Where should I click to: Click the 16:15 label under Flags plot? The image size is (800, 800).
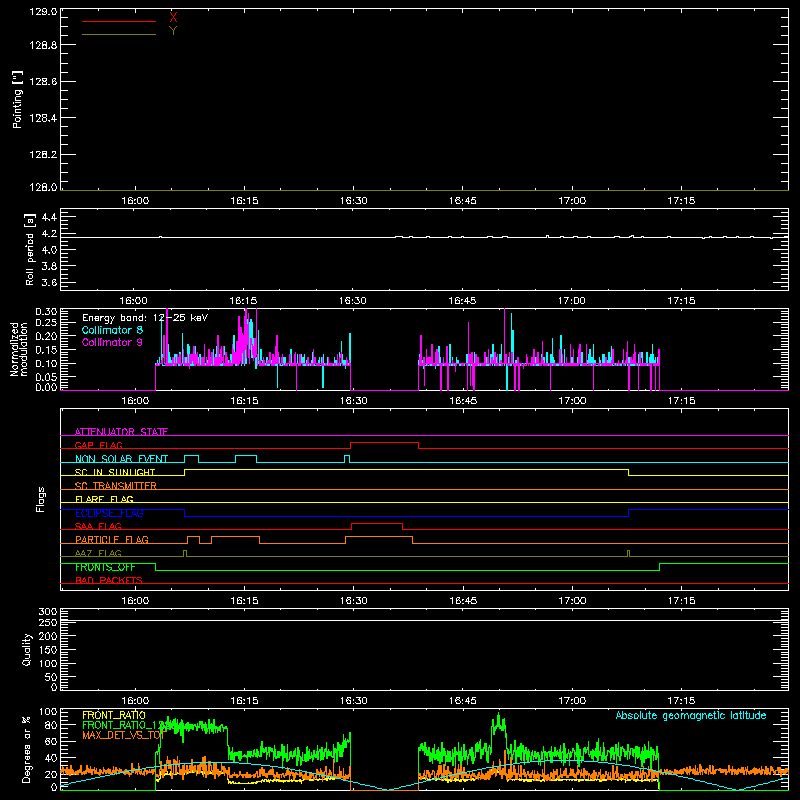pos(244,601)
